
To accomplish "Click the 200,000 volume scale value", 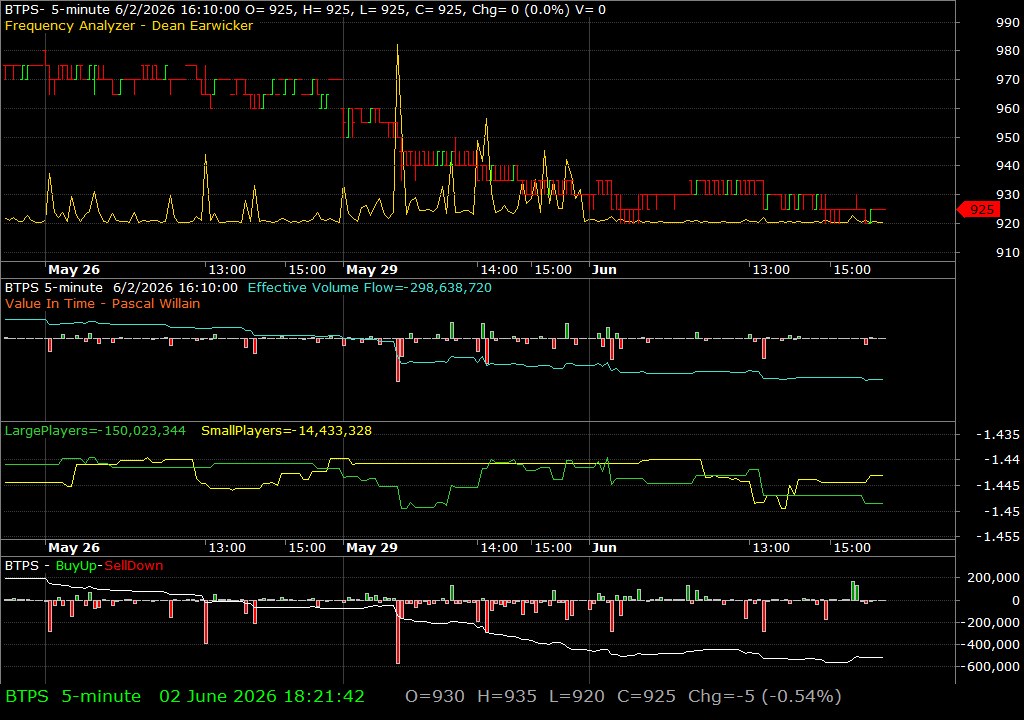I will 993,578.
